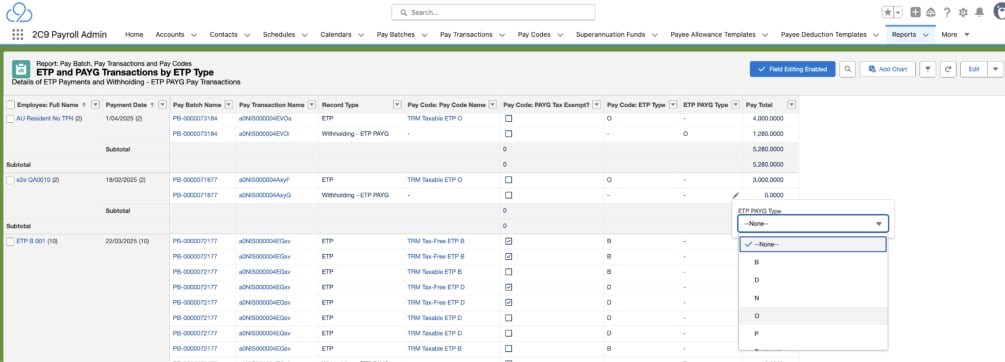1005x362 pixels.
Task: Expand the Schedules tab chevron
Action: click(304, 35)
